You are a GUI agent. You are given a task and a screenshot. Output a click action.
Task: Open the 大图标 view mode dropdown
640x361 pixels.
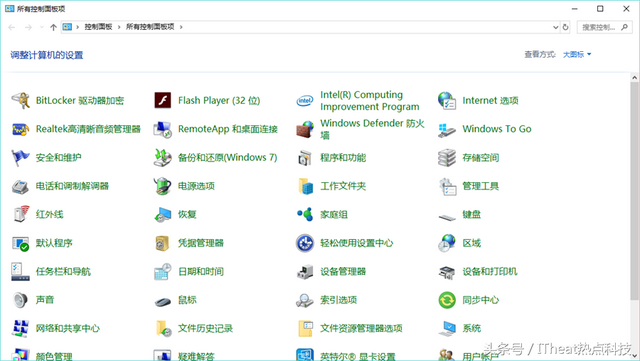(577, 54)
